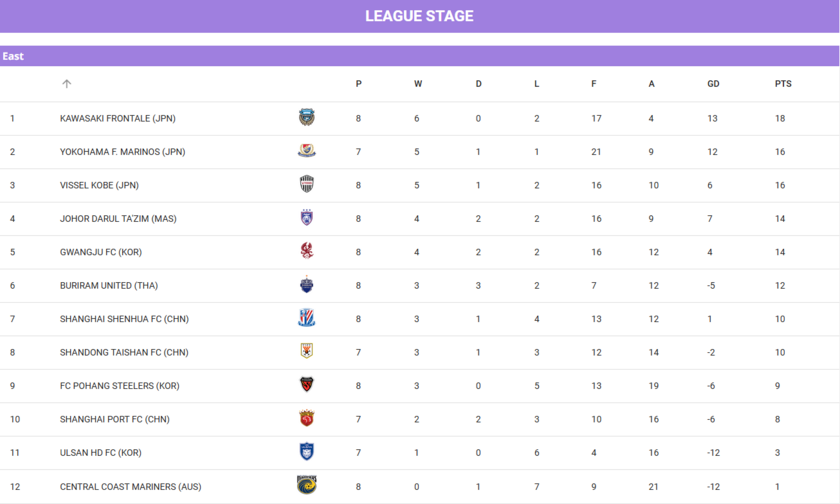This screenshot has width=840, height=504.
Task: Open Kawasaki Frontale (JPN) team link
Action: click(x=117, y=119)
